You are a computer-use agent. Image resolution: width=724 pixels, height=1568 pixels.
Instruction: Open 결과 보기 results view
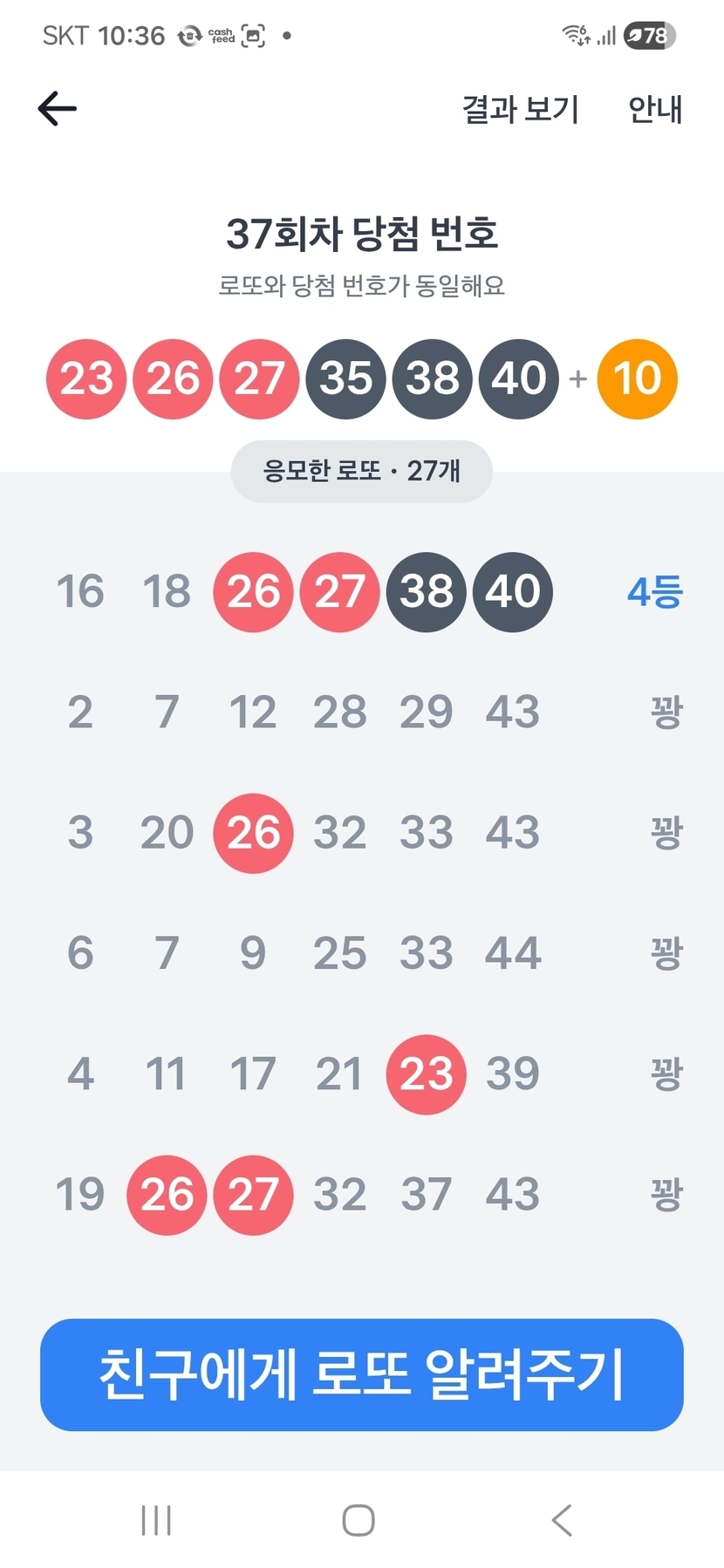520,110
